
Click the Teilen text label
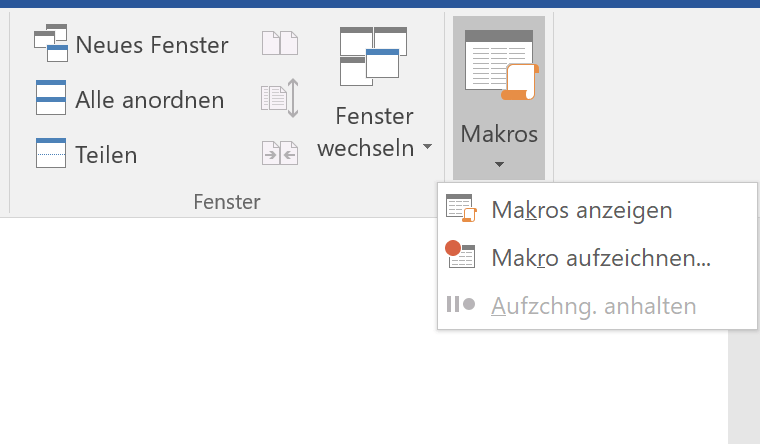click(106, 154)
